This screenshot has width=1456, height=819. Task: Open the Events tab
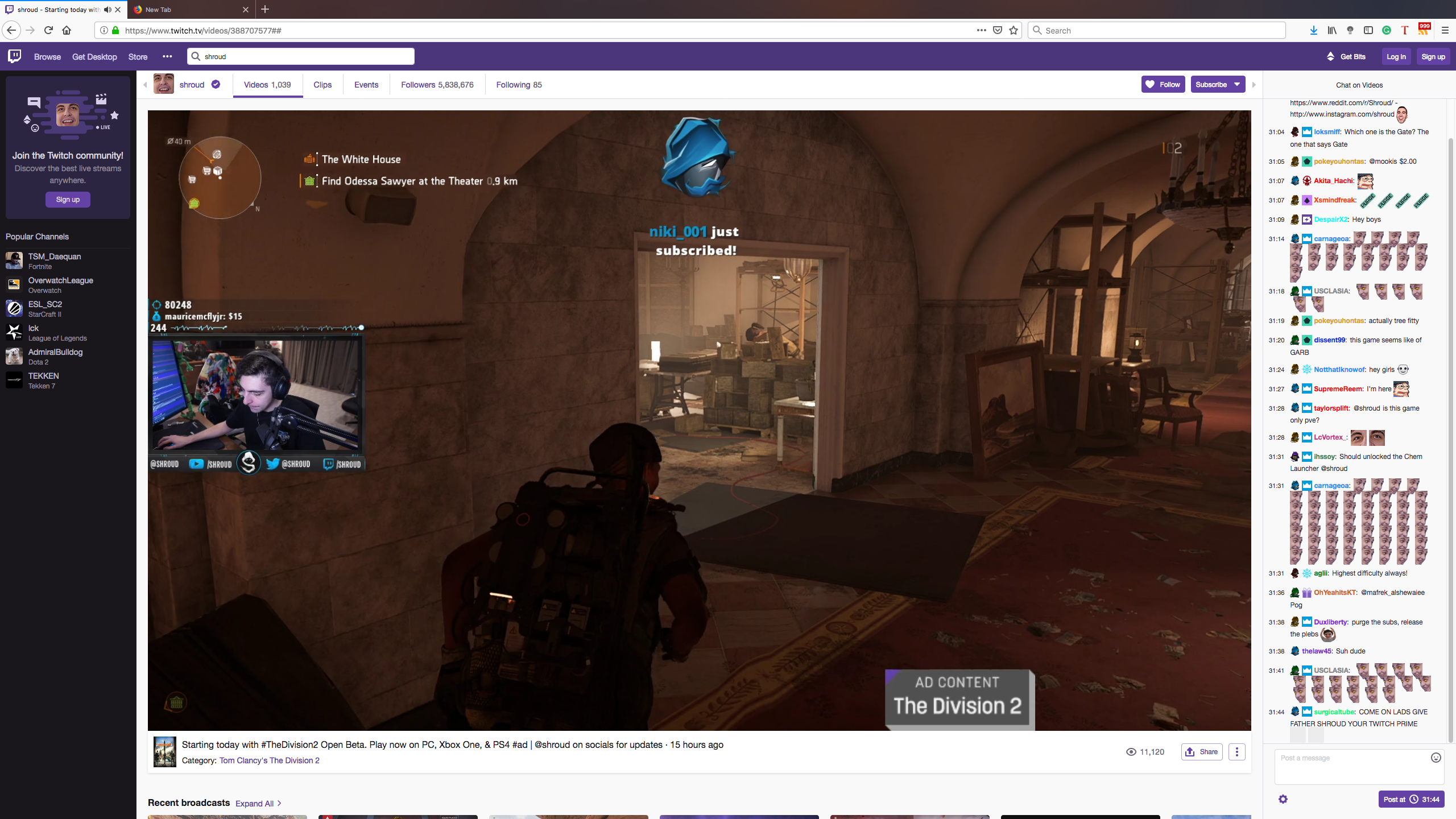point(366,85)
